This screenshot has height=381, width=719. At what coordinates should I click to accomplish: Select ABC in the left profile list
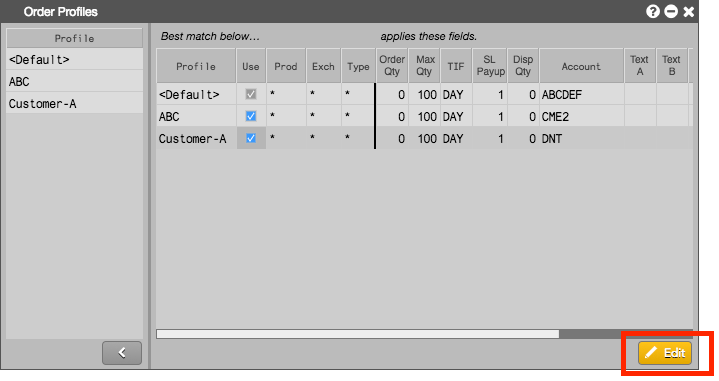74,82
